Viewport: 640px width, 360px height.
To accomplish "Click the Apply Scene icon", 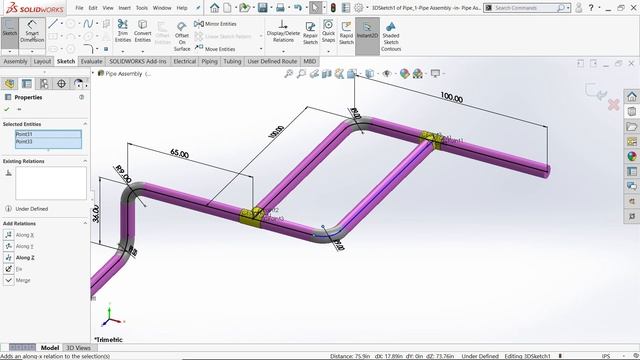I will (418, 74).
